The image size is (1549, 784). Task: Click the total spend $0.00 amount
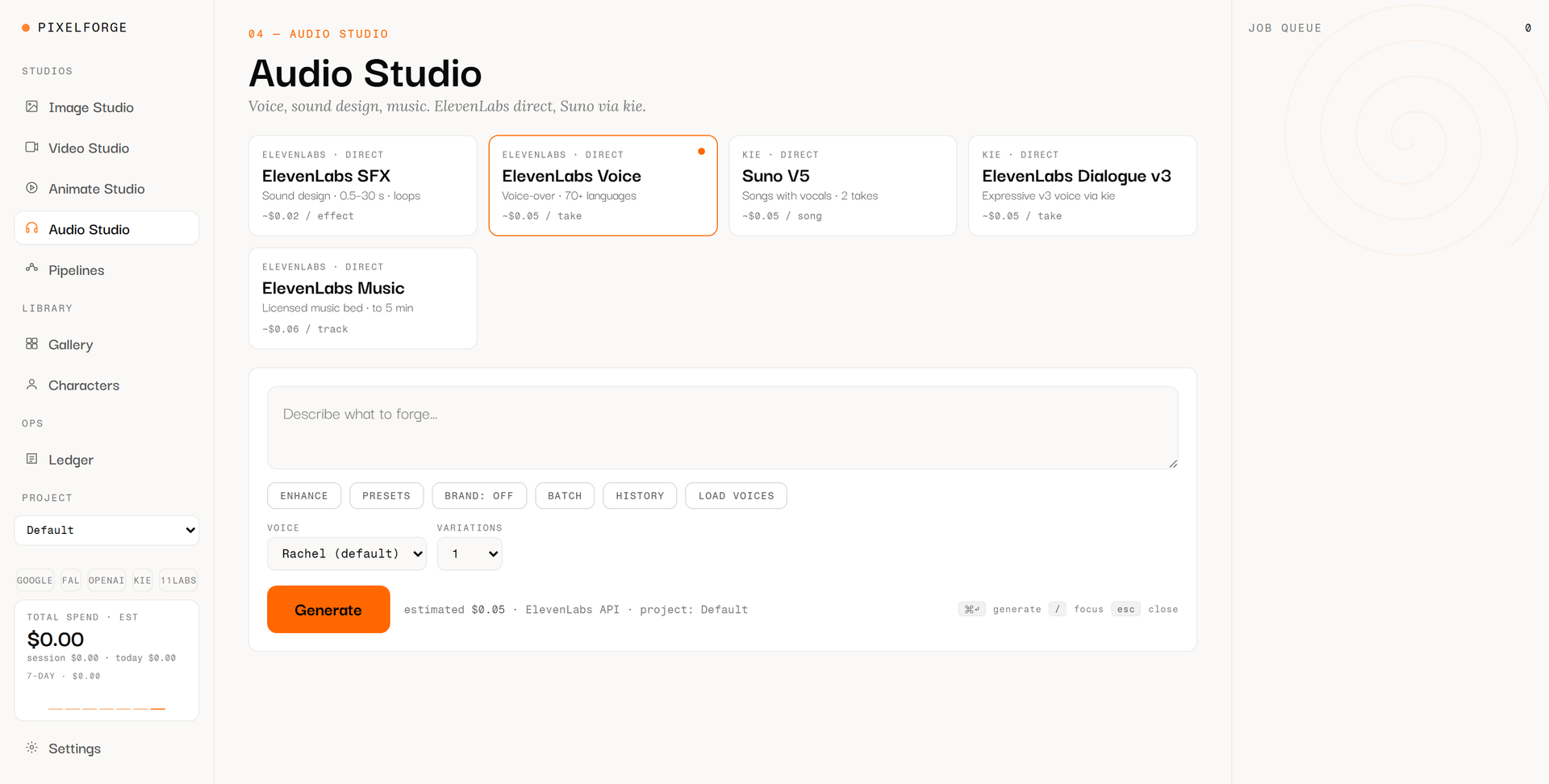(x=56, y=640)
